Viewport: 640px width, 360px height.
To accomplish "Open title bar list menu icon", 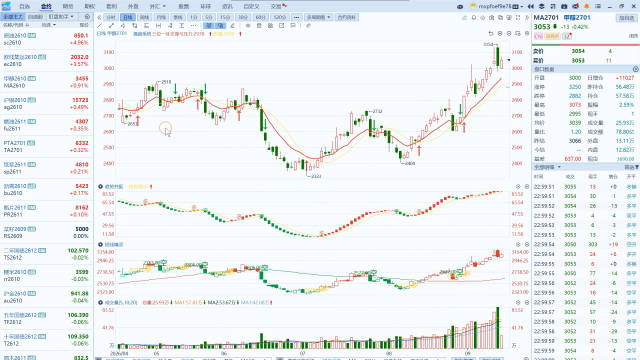I will (x=598, y=7).
